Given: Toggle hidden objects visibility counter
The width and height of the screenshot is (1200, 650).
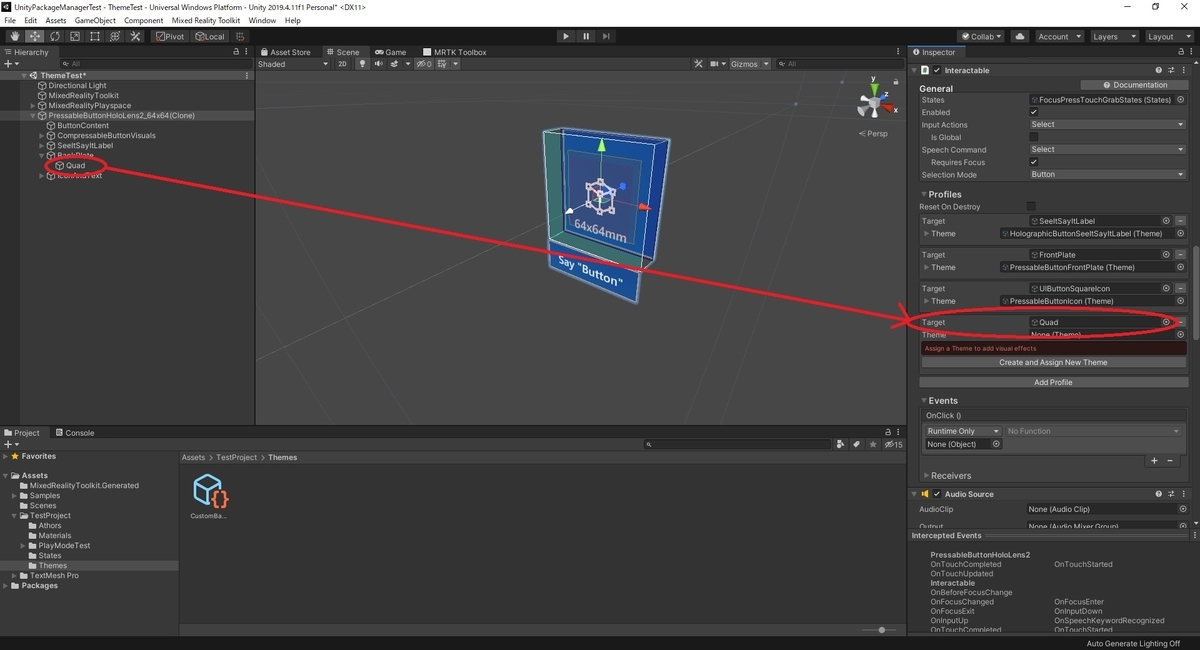Looking at the screenshot, I should (424, 64).
